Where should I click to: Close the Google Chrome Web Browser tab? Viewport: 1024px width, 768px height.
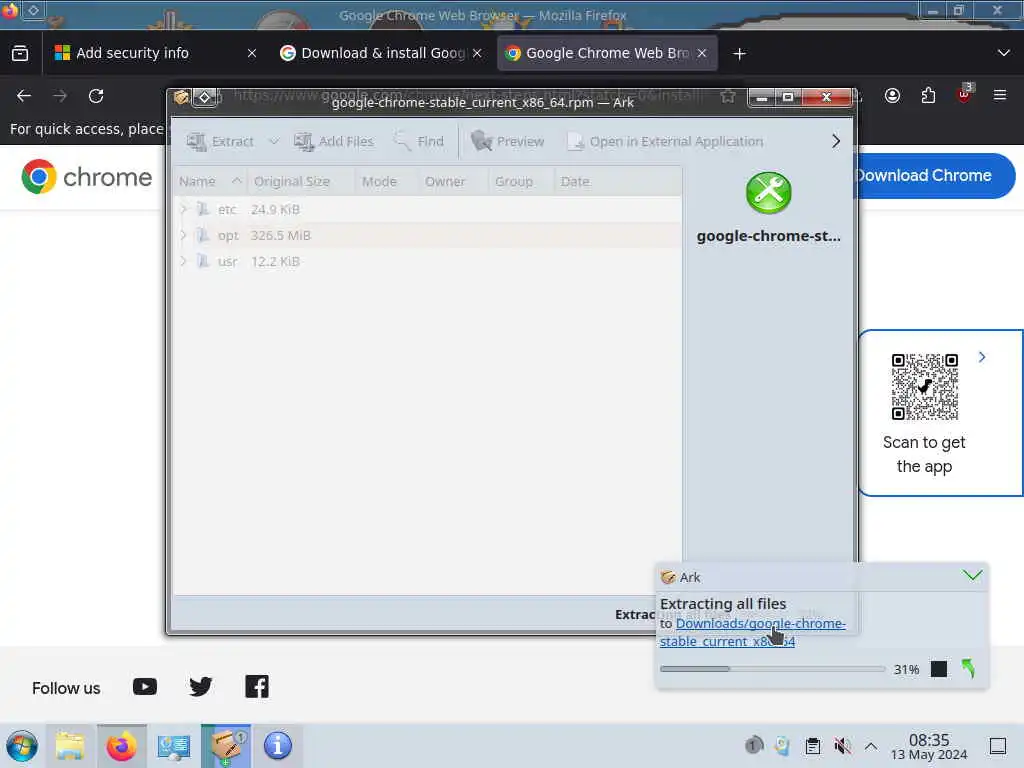click(x=702, y=54)
